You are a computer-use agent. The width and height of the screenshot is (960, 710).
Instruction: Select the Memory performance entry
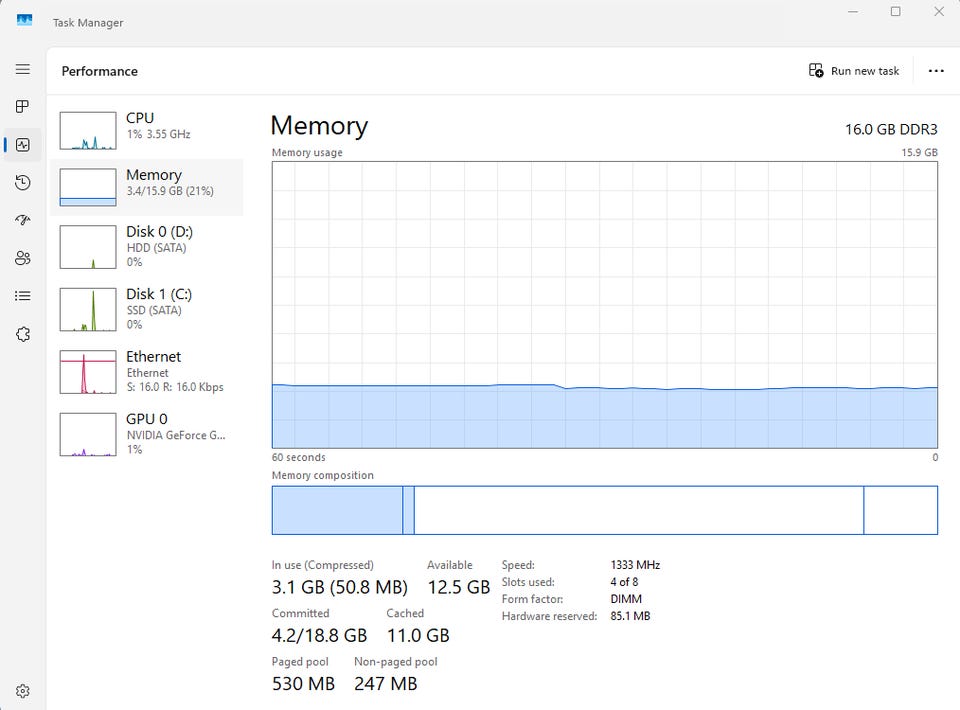147,187
